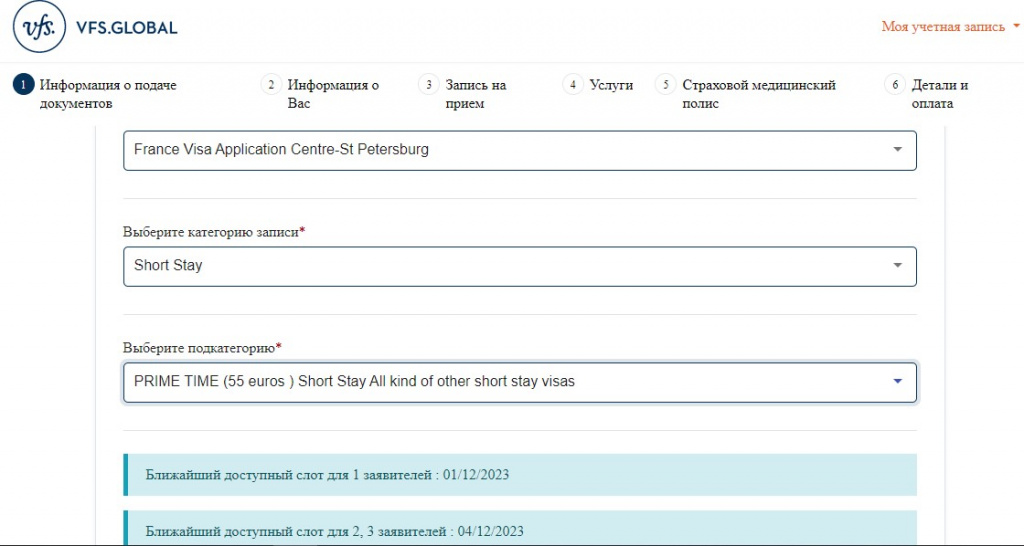Click the VFS Global logo
Image resolution: width=1024 pixels, height=546 pixels.
click(95, 27)
